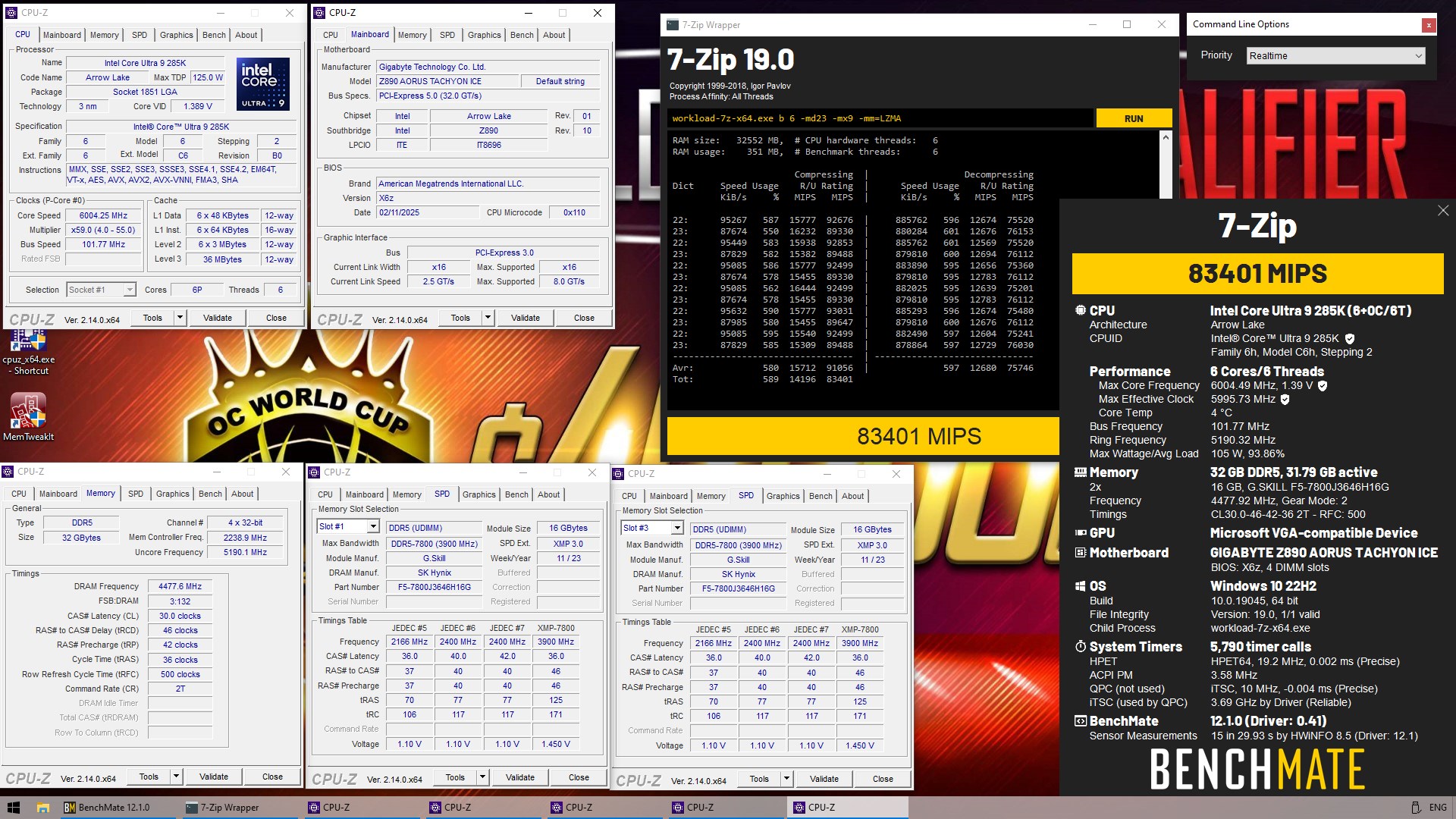Image resolution: width=1456 pixels, height=819 pixels.
Task: Click ENG language indicator in tray
Action: (1438, 808)
